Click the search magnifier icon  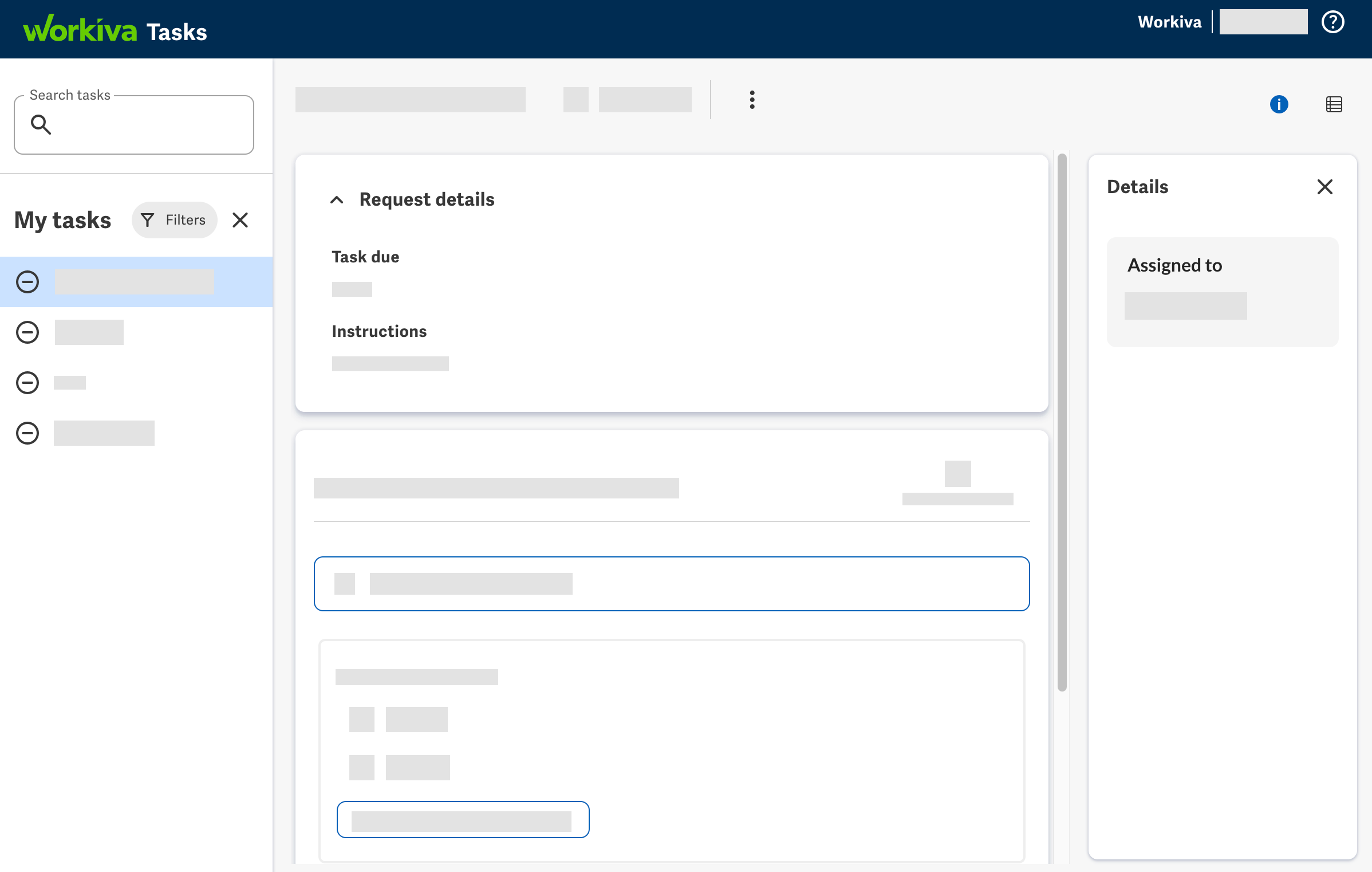click(x=41, y=124)
